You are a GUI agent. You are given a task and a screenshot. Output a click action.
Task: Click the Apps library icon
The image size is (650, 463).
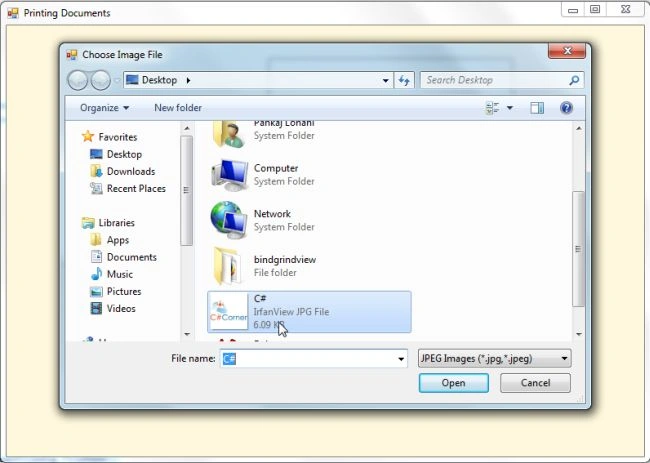(x=96, y=240)
